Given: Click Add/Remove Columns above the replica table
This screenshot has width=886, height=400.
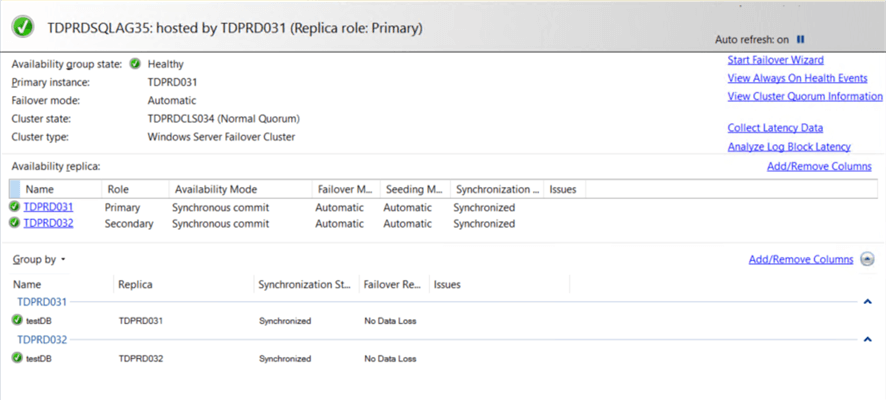Looking at the screenshot, I should click(x=818, y=166).
